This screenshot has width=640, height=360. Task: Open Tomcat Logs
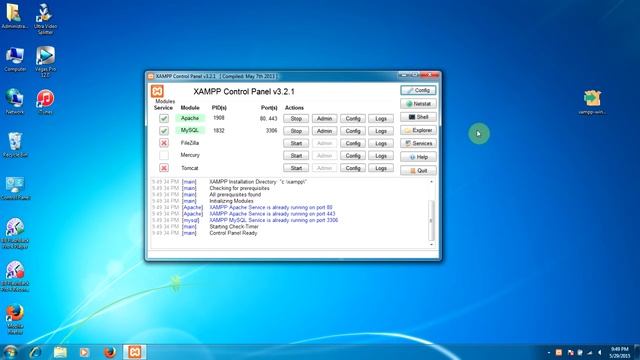(x=381, y=168)
